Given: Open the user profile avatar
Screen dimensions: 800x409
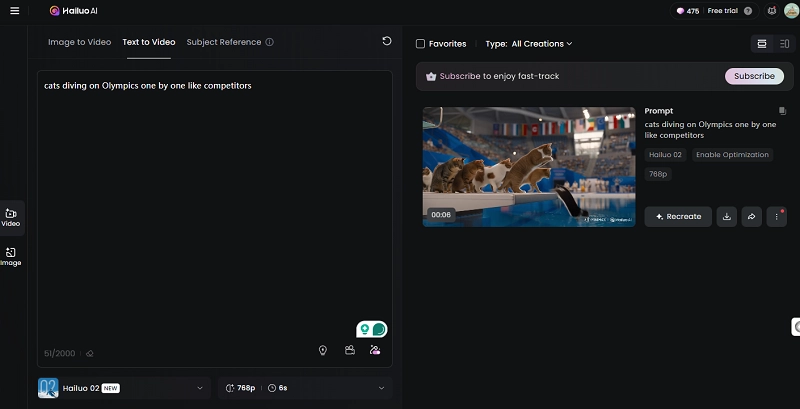Looking at the screenshot, I should coord(791,11).
